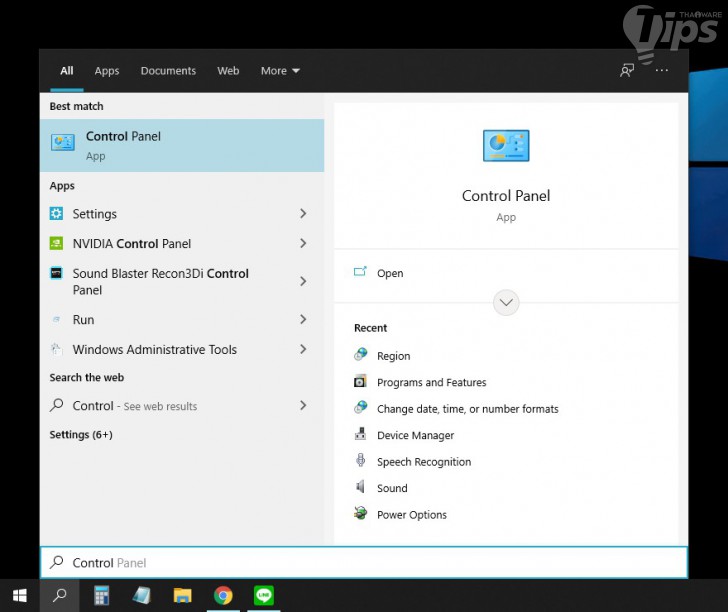Click the Windows Administrative Tools icon
728x612 pixels.
click(56, 349)
